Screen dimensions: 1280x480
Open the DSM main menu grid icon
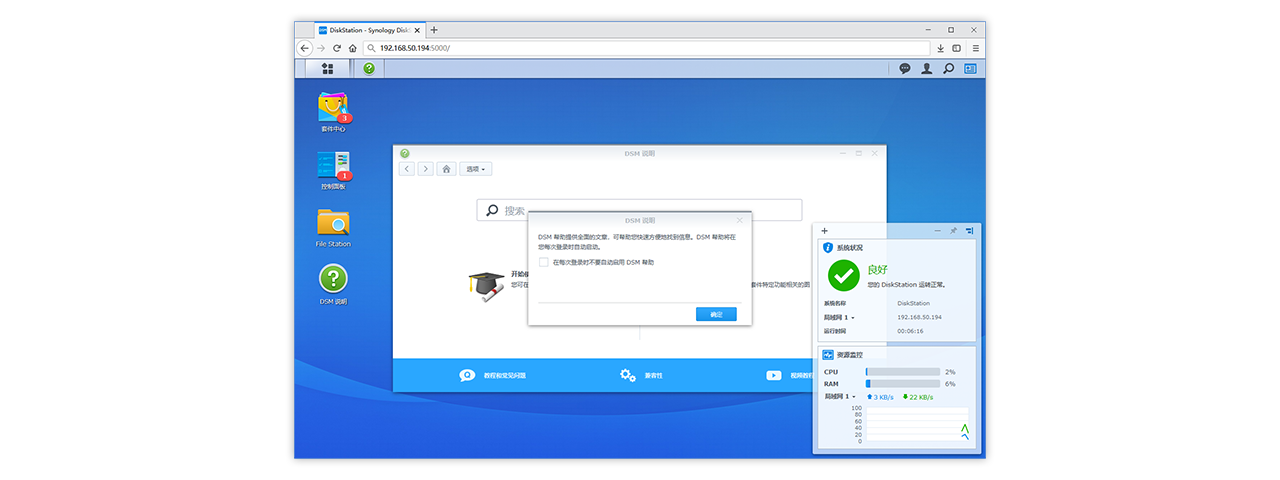327,68
